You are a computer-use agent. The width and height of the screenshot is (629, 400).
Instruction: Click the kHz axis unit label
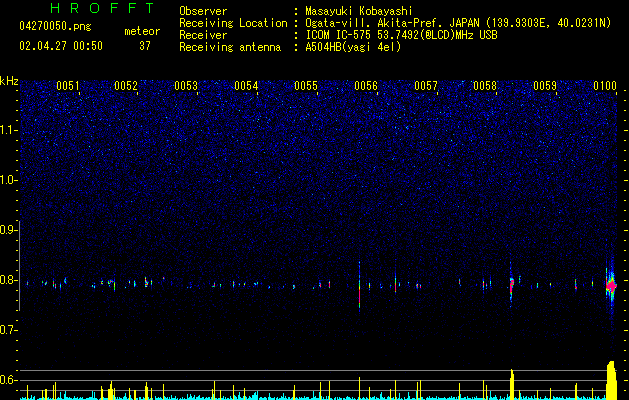(9, 81)
